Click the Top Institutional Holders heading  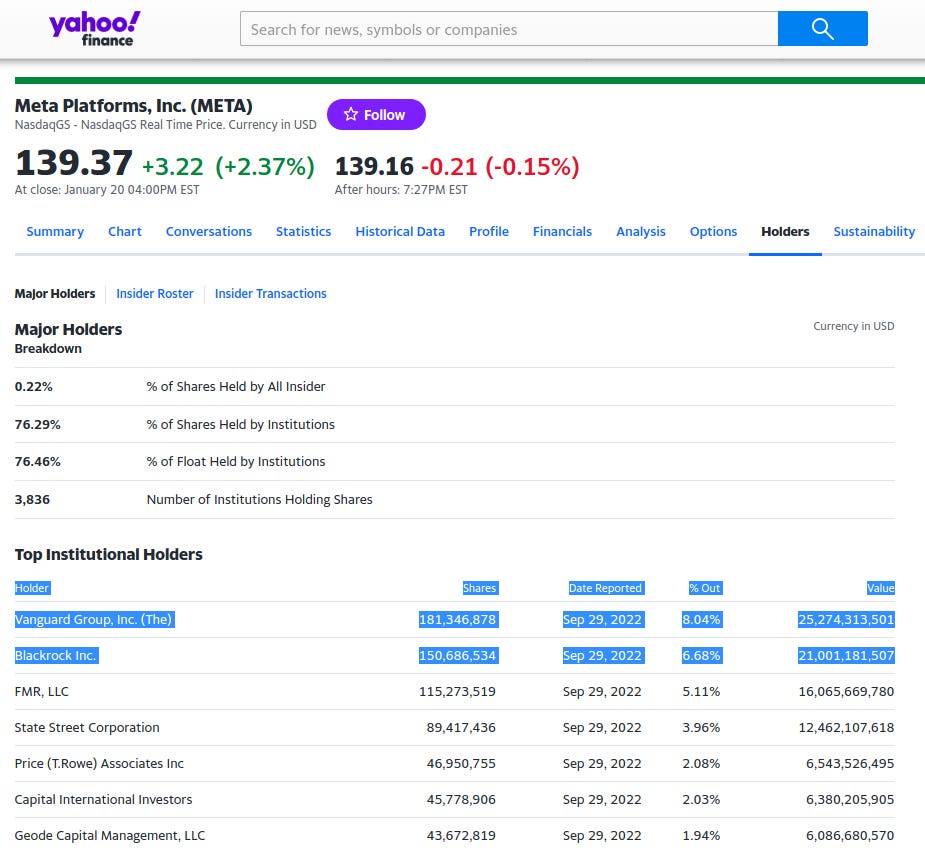coord(109,554)
